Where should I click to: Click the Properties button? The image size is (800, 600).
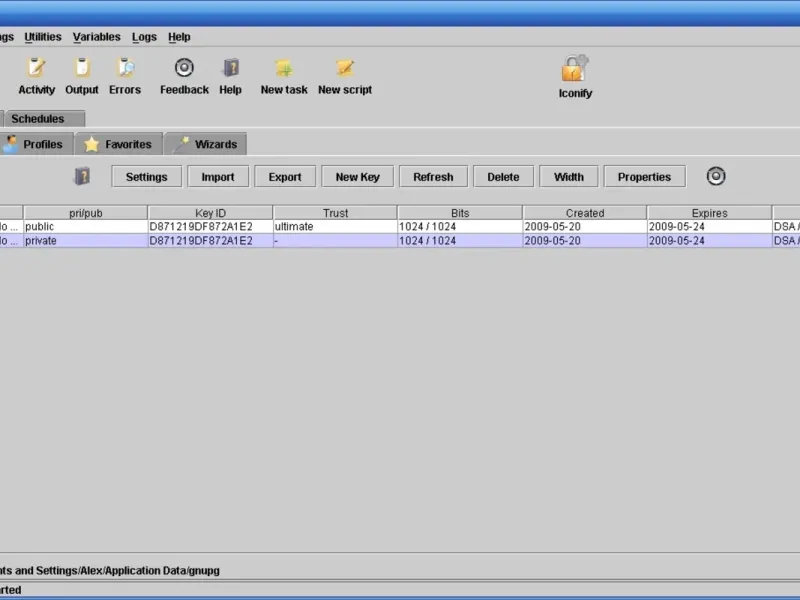(x=644, y=177)
